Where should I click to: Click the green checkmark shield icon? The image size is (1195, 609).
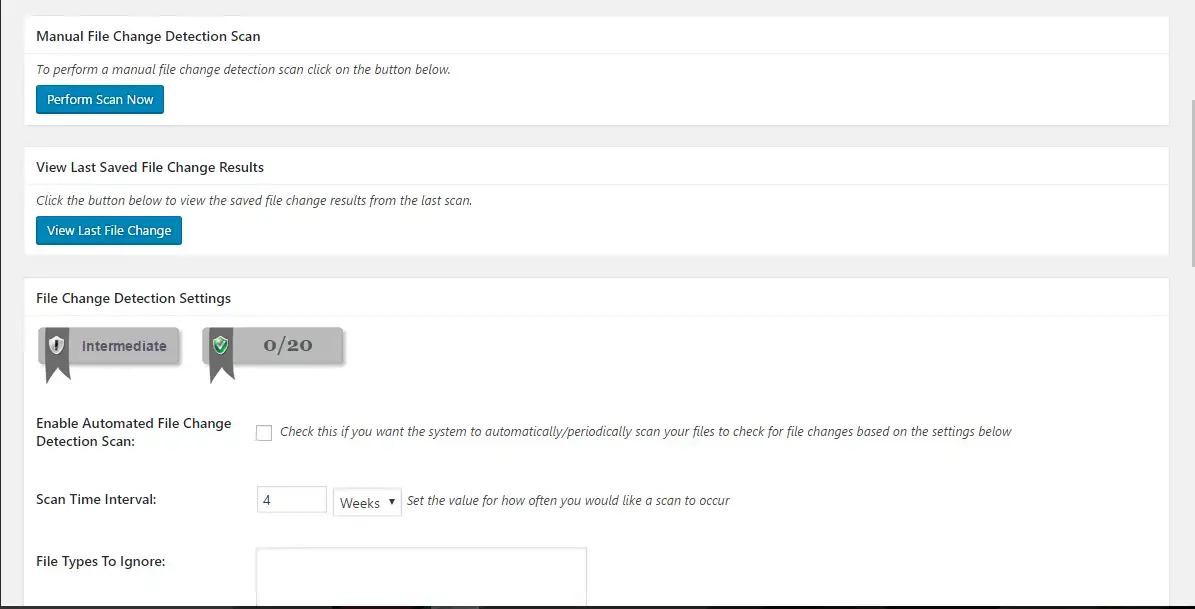[x=220, y=345]
